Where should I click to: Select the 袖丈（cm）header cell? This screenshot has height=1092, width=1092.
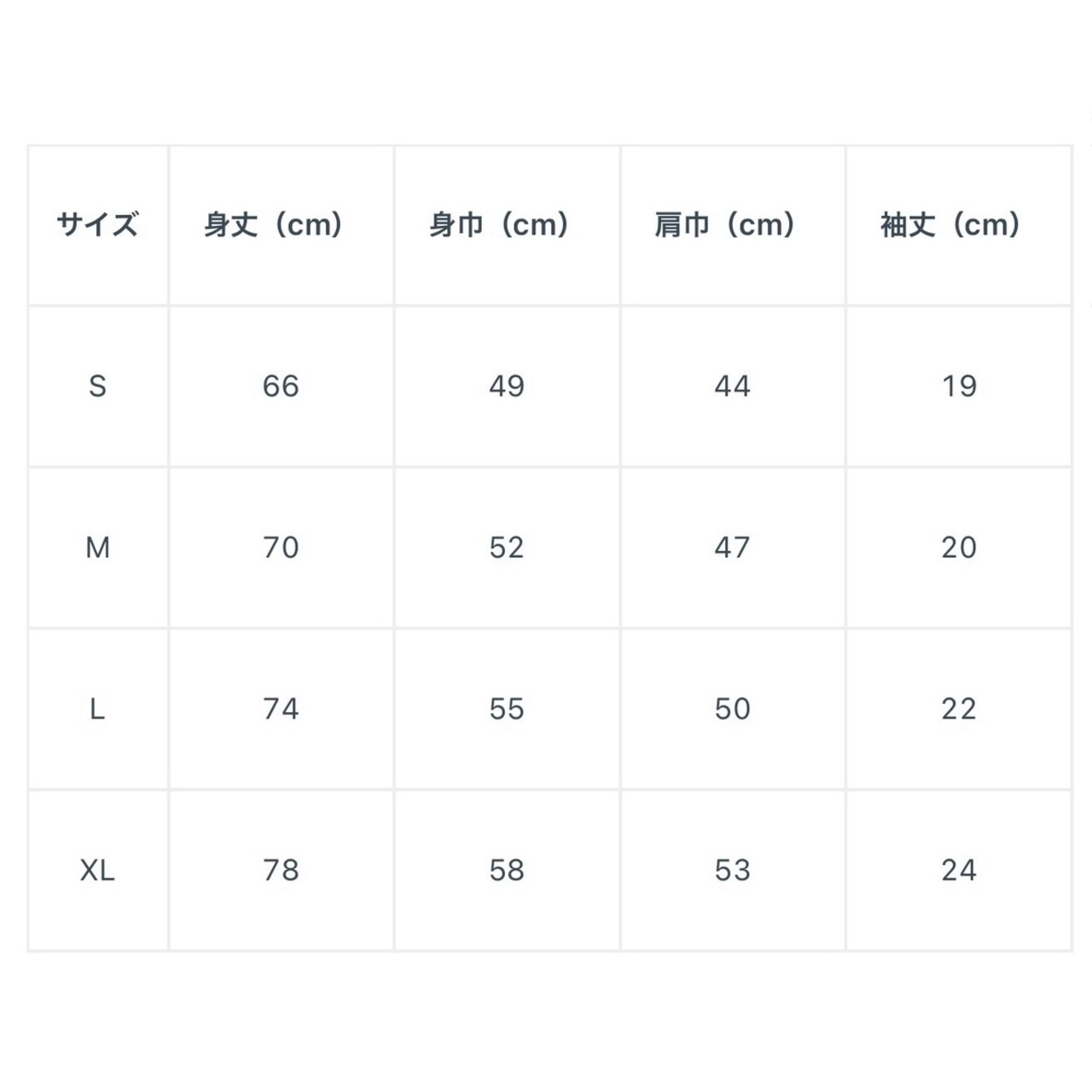[x=950, y=225]
